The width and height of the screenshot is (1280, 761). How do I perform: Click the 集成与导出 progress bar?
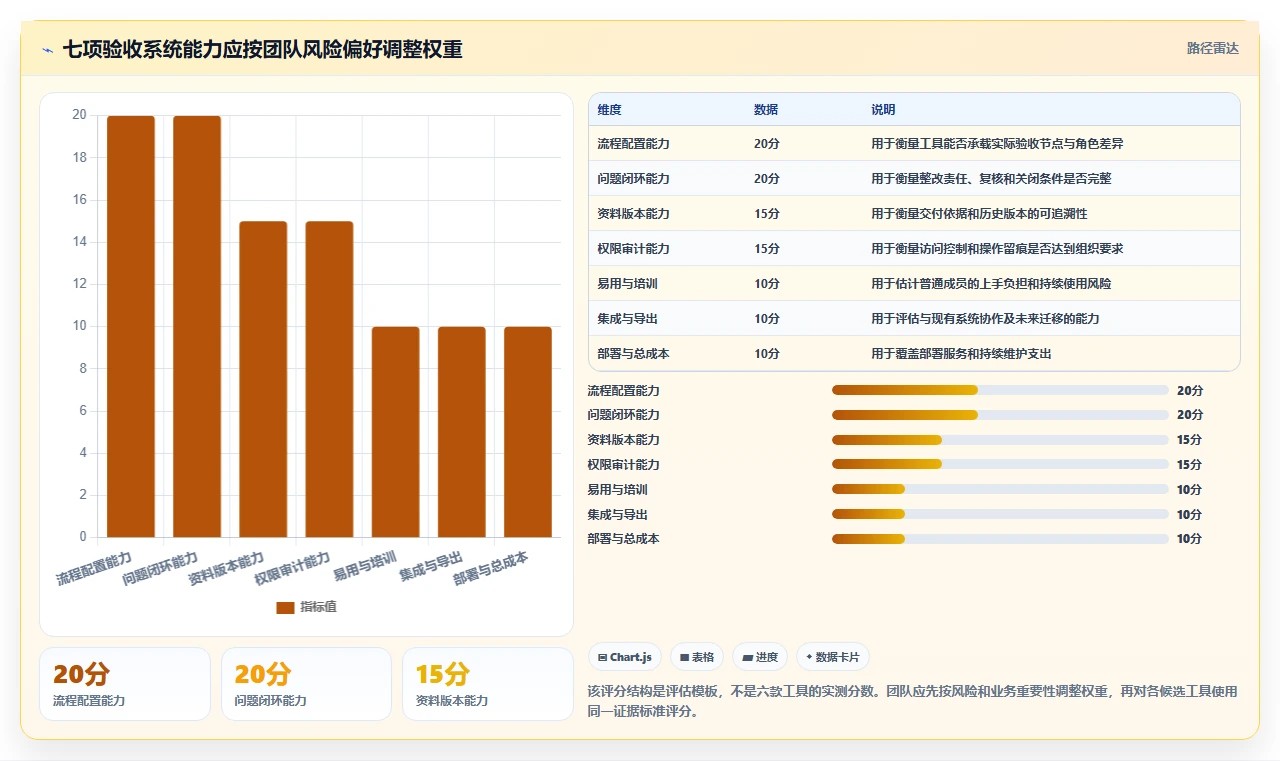click(x=1000, y=514)
